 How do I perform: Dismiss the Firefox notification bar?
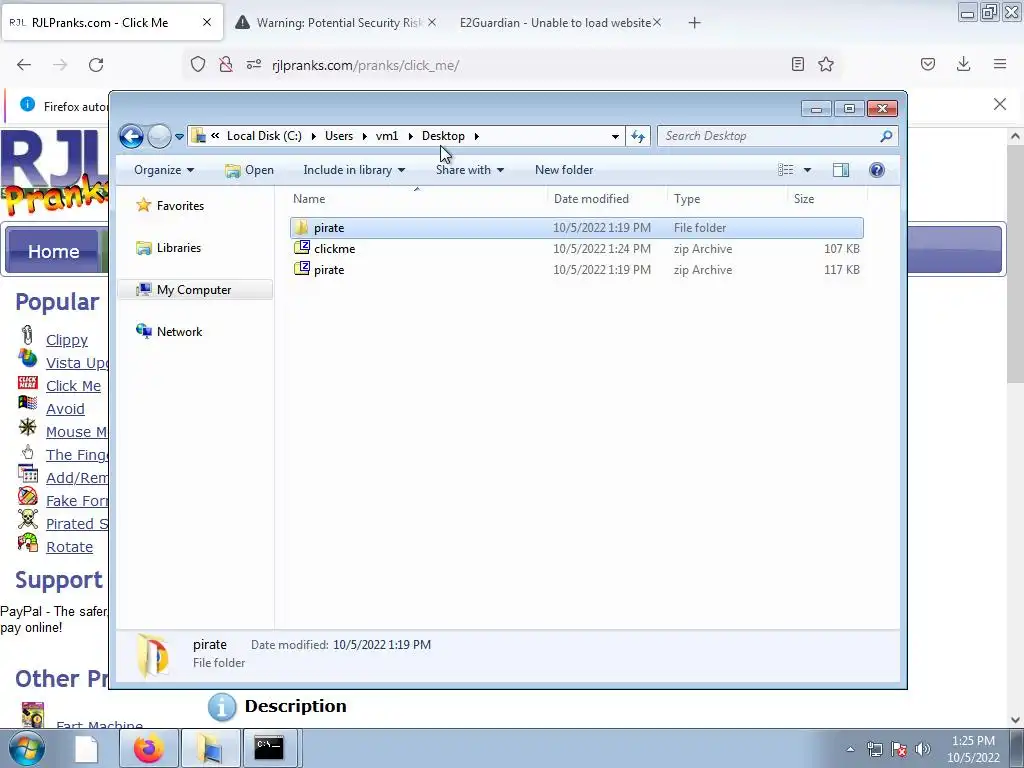click(x=1000, y=104)
